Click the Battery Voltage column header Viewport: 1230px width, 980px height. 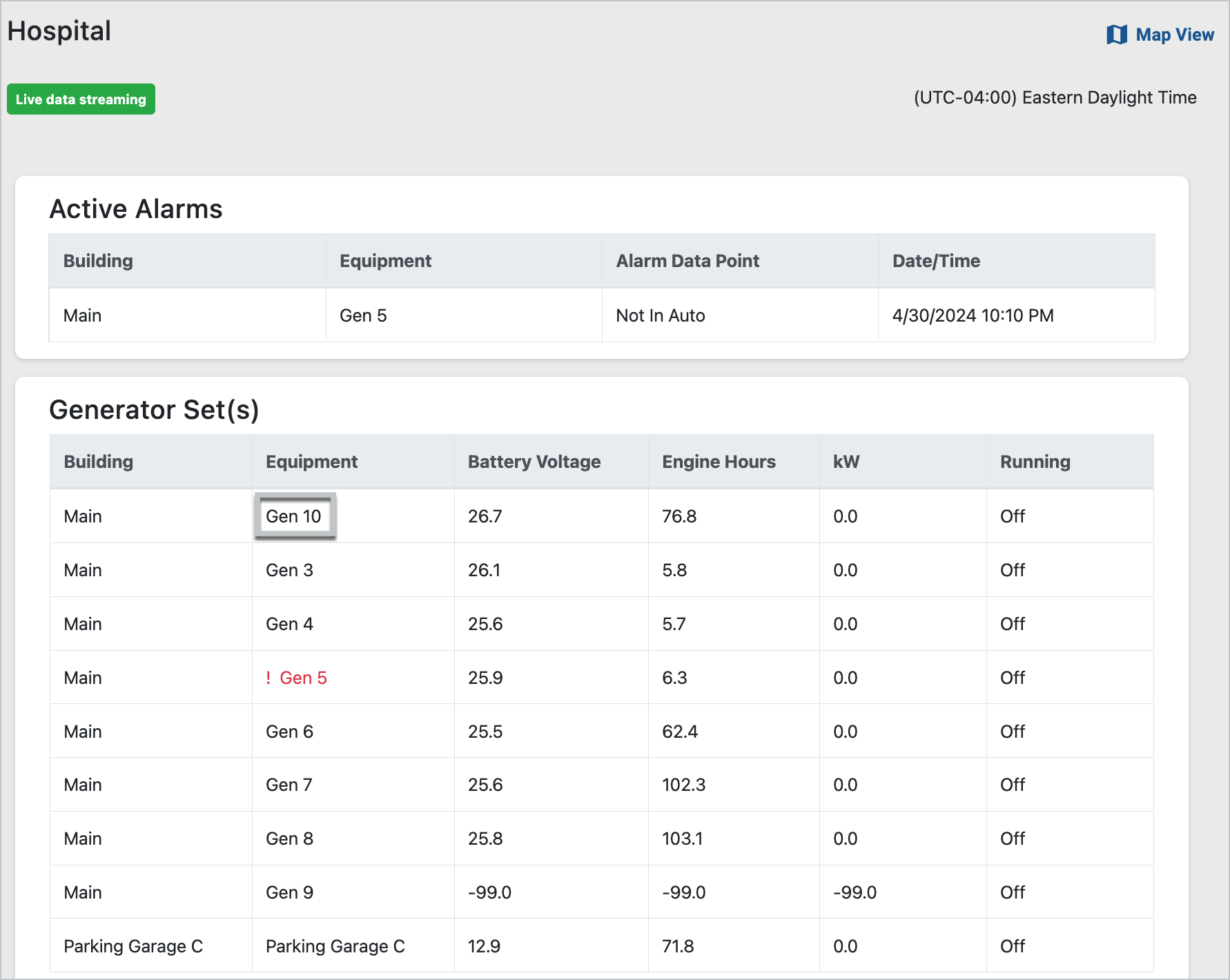tap(534, 462)
